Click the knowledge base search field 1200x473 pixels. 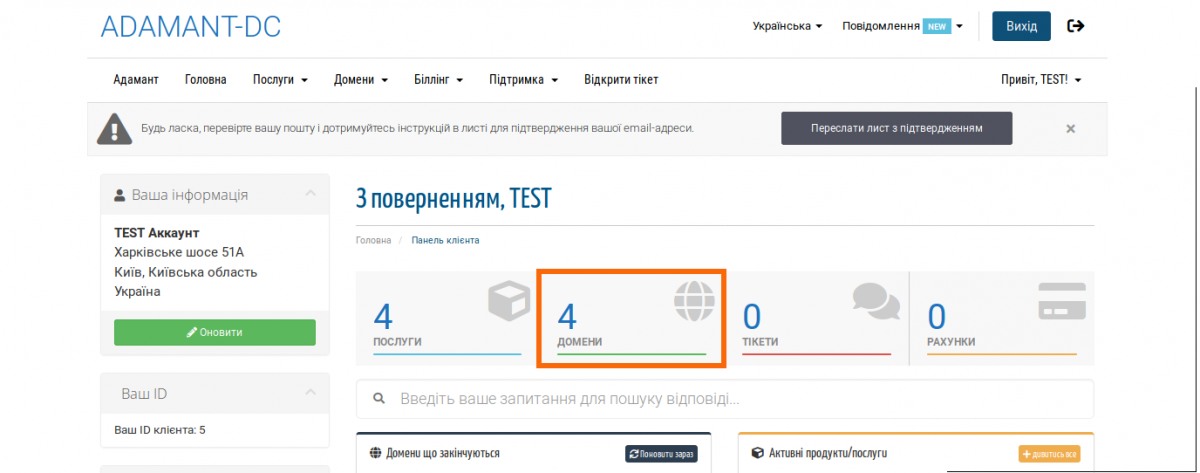(725, 399)
